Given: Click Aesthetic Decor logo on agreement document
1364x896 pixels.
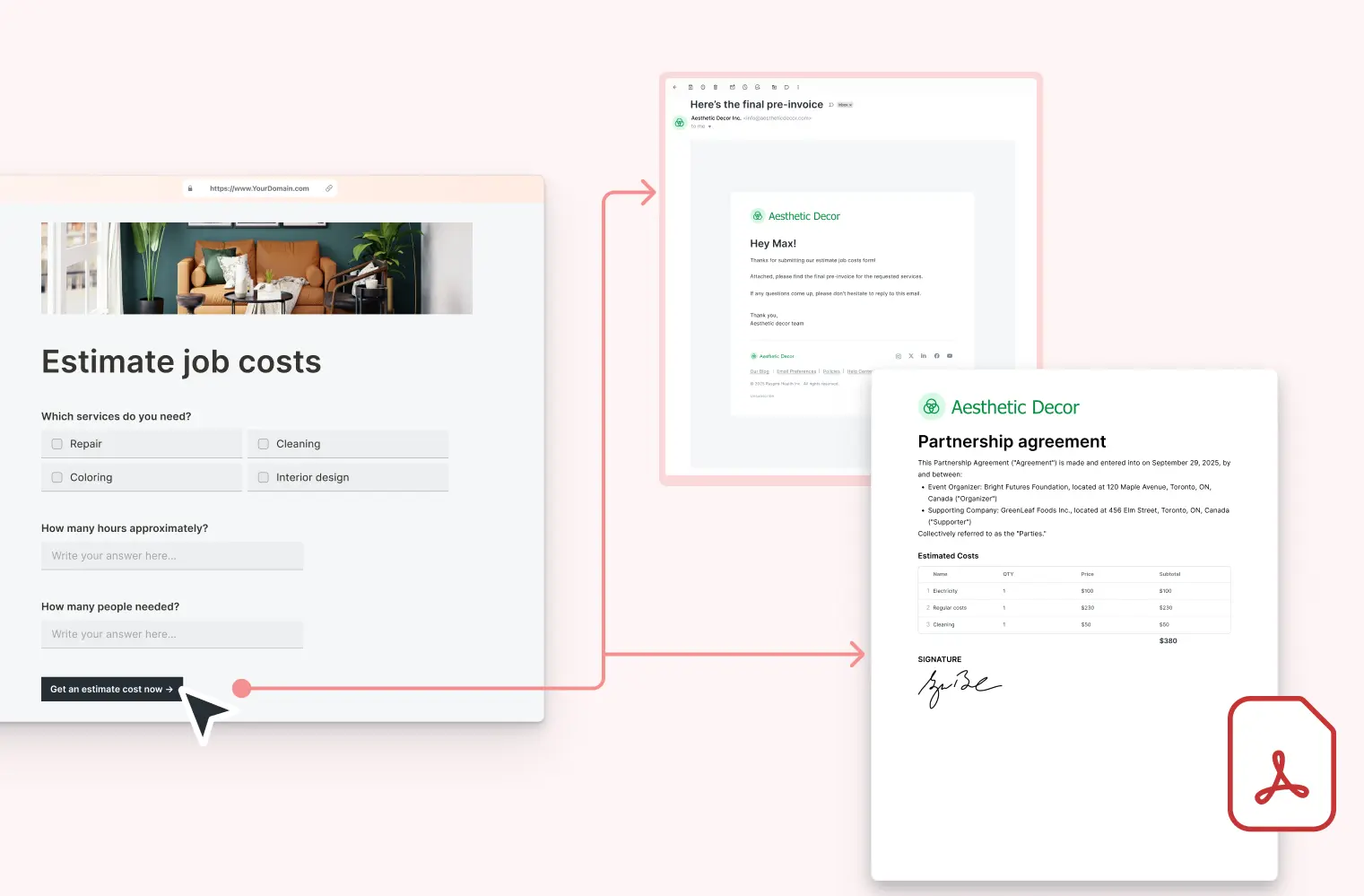Looking at the screenshot, I should [x=999, y=407].
